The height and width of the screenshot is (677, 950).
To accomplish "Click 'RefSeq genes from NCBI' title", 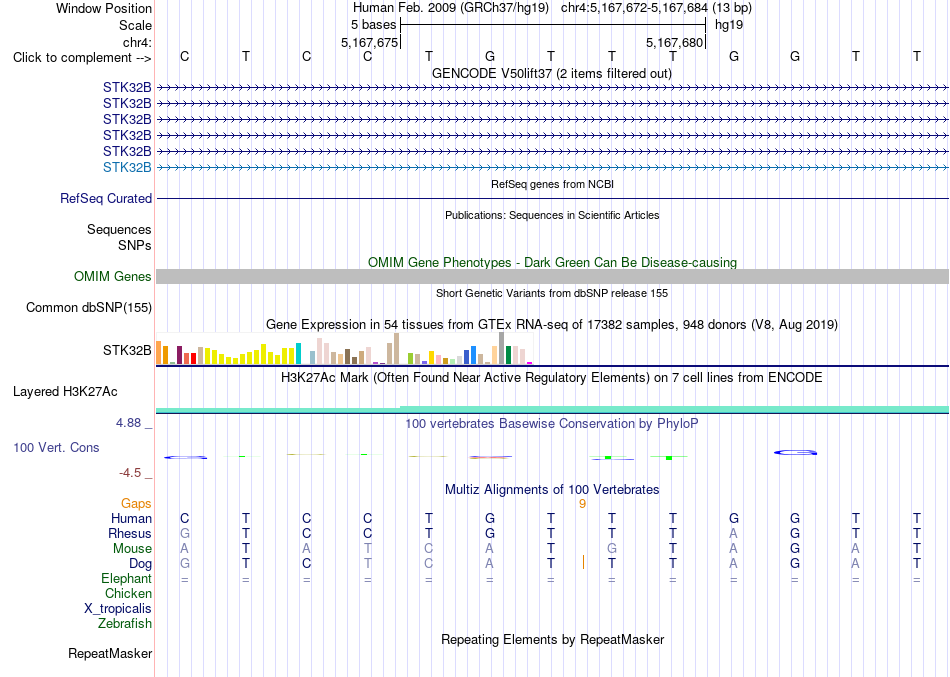I will [x=552, y=184].
